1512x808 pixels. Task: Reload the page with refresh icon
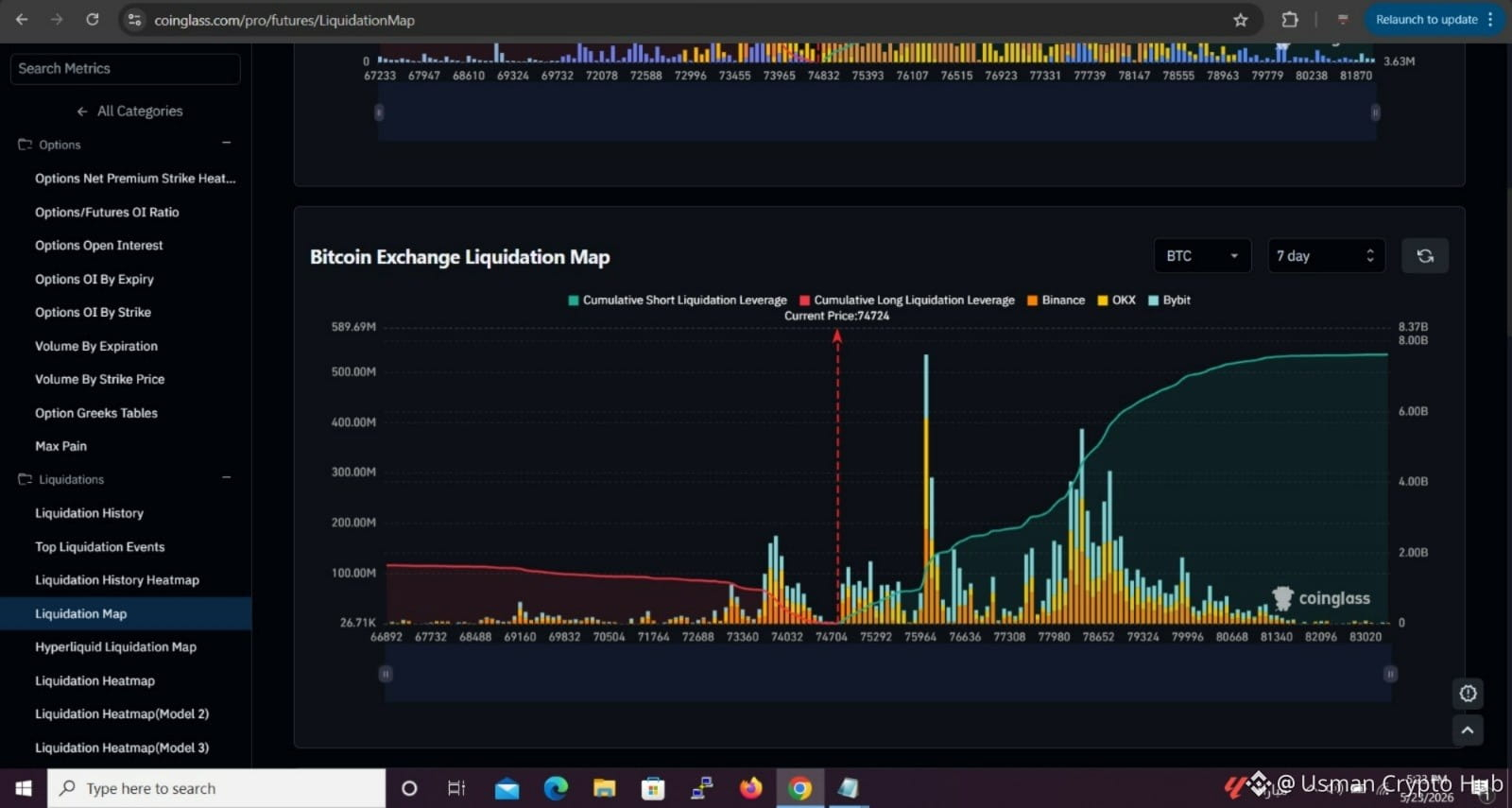click(x=92, y=19)
